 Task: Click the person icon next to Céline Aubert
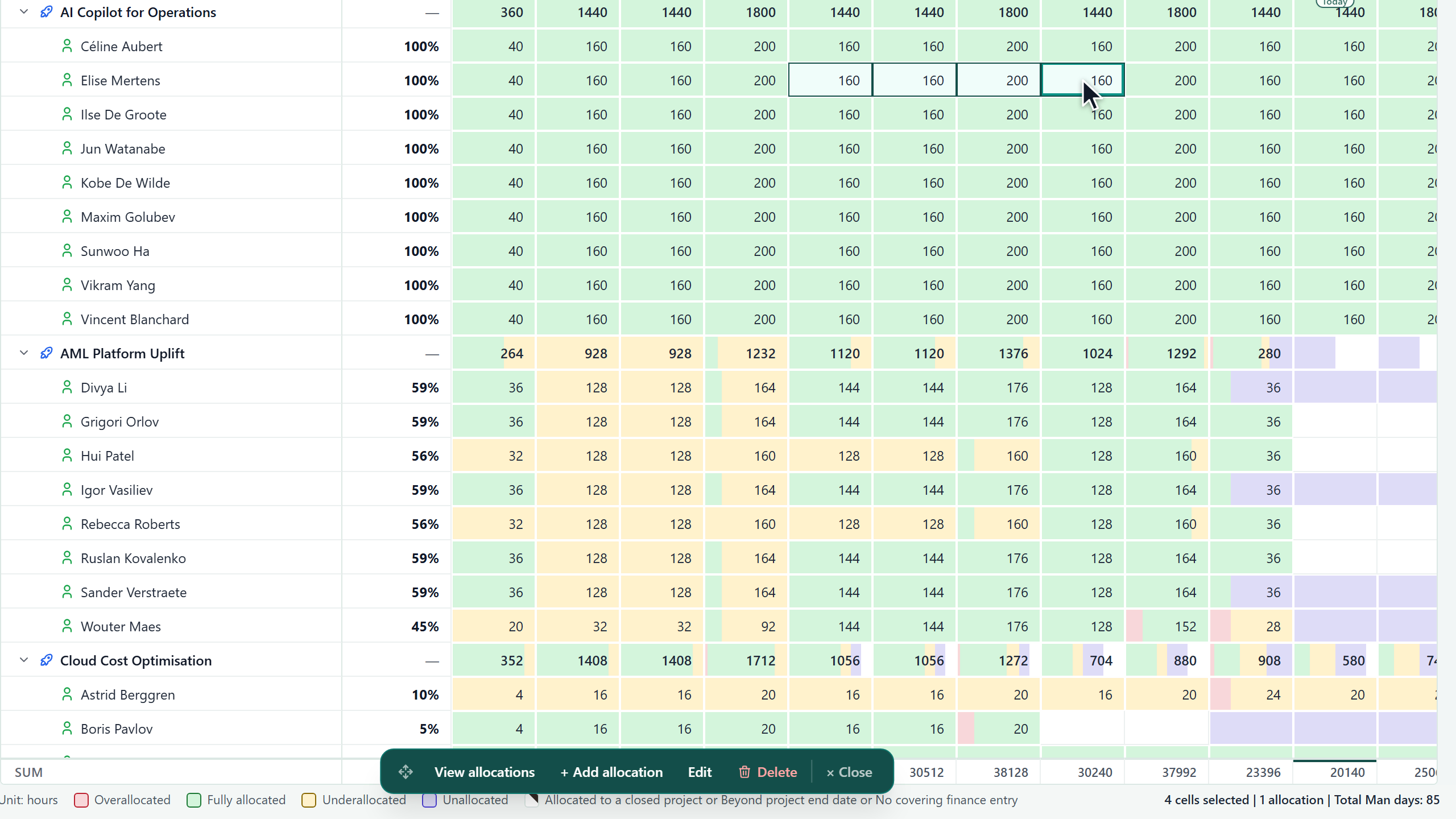tap(67, 45)
